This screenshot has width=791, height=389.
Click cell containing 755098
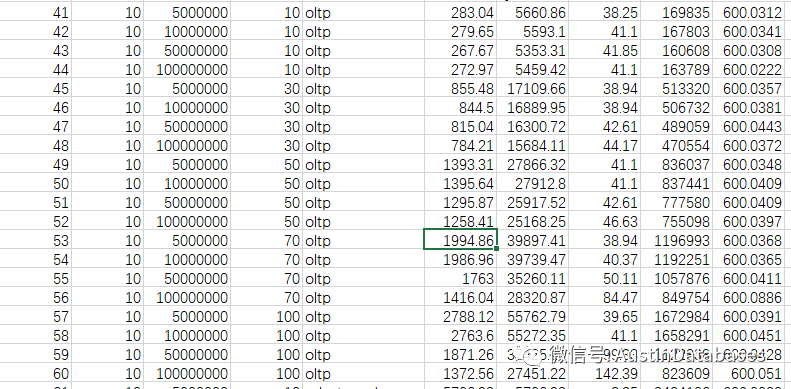tap(676, 221)
